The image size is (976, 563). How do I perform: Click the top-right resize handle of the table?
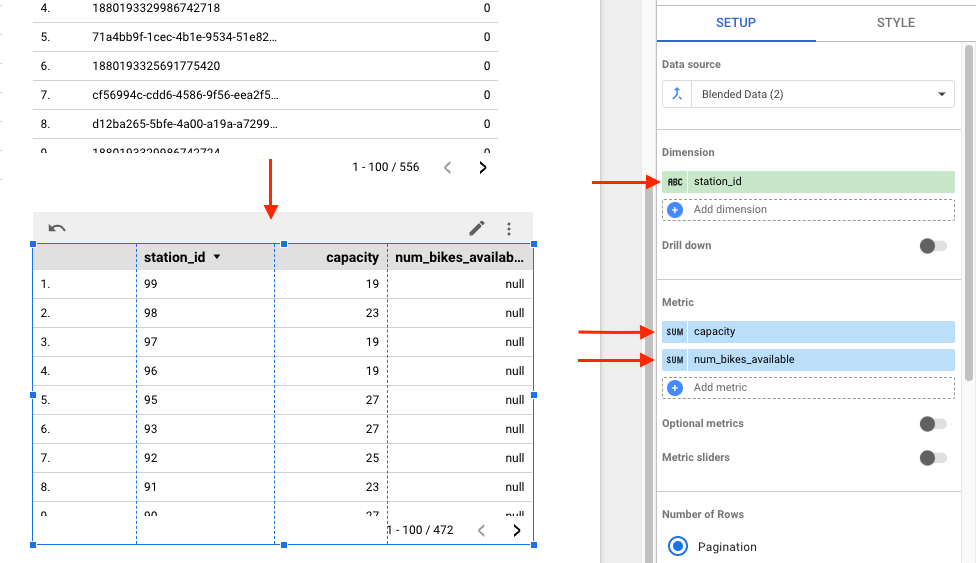point(534,244)
